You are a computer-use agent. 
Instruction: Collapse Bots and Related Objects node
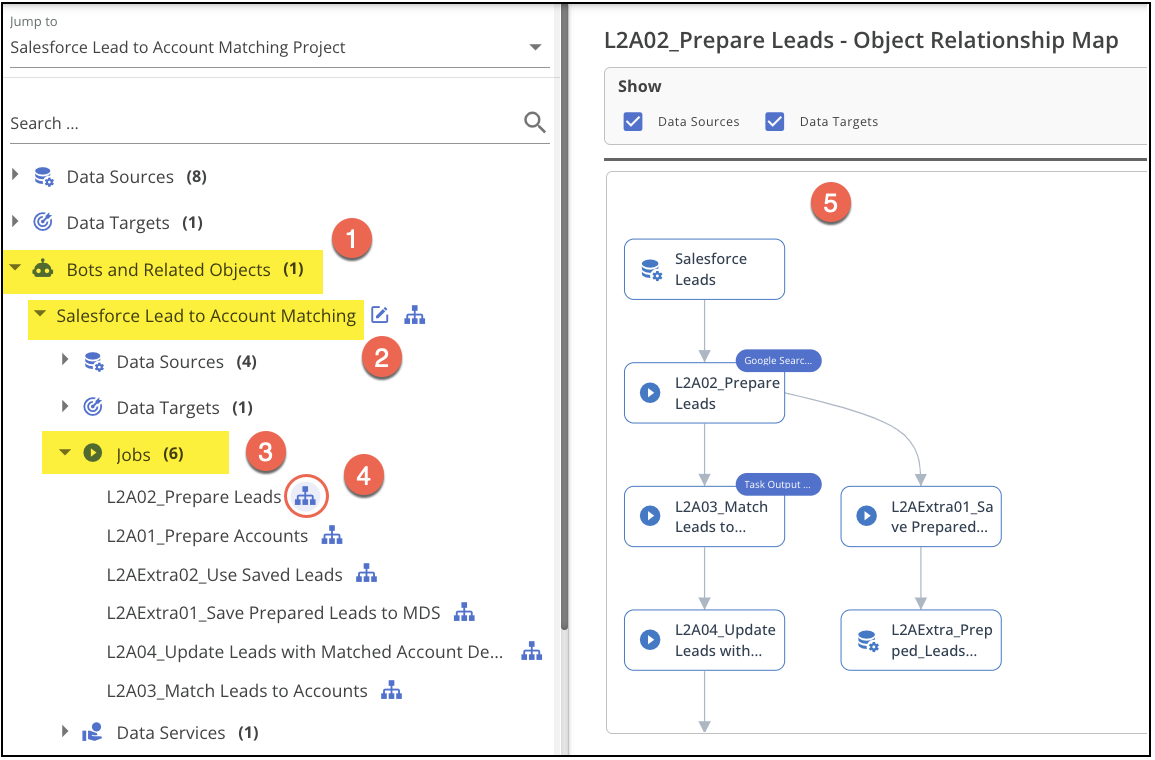pyautogui.click(x=15, y=268)
